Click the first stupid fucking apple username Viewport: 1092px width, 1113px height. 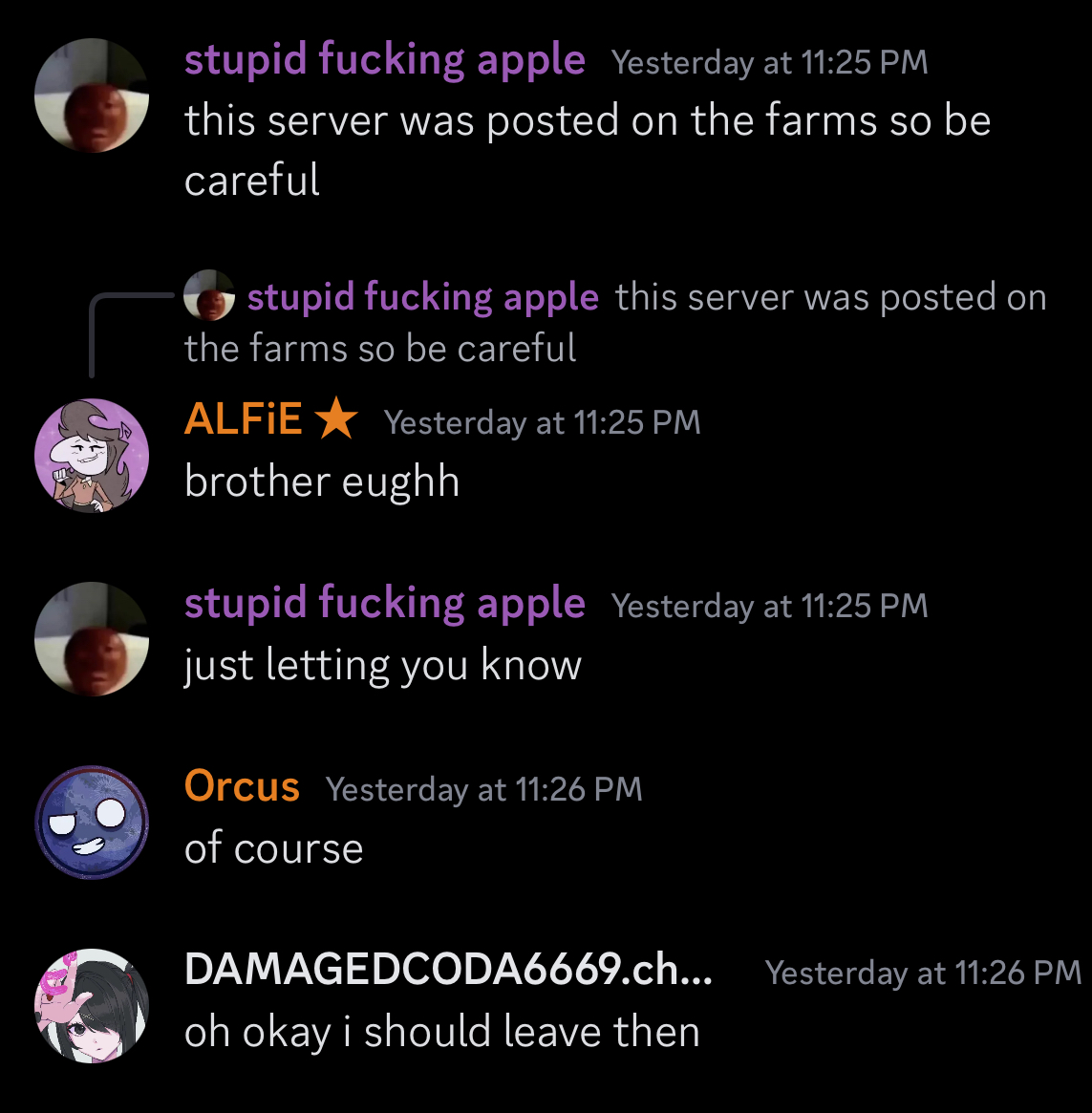coord(385,59)
